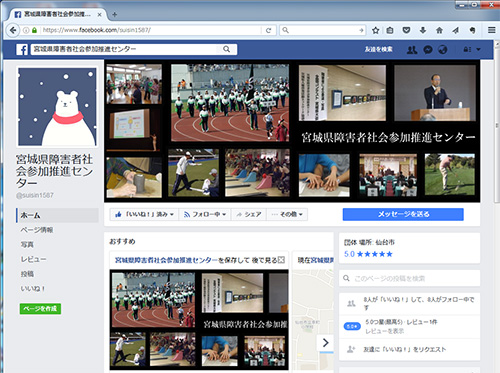Open the その他 dropdown menu
500x373 pixels.
click(287, 214)
